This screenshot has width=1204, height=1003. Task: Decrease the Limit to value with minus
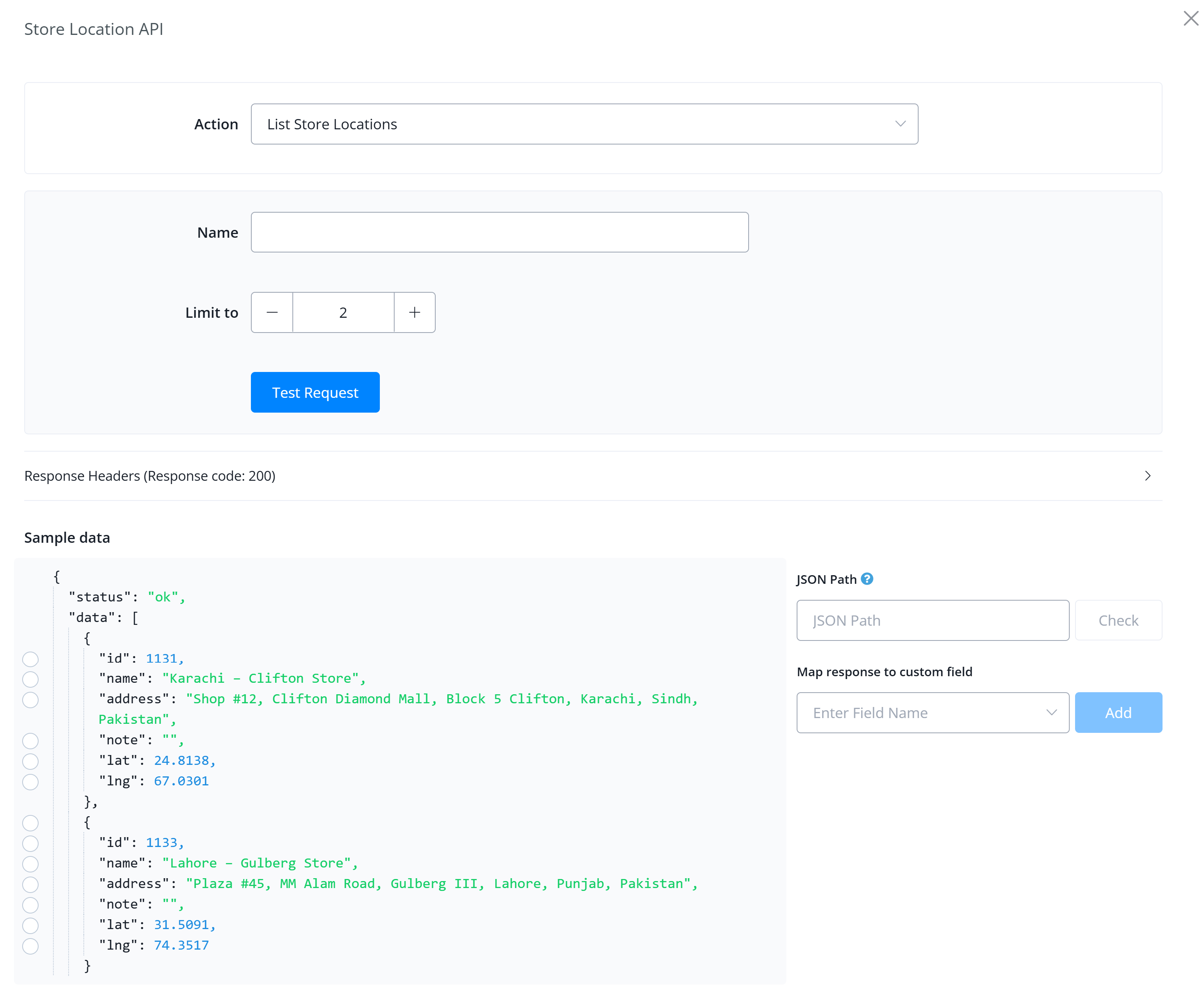coord(272,312)
